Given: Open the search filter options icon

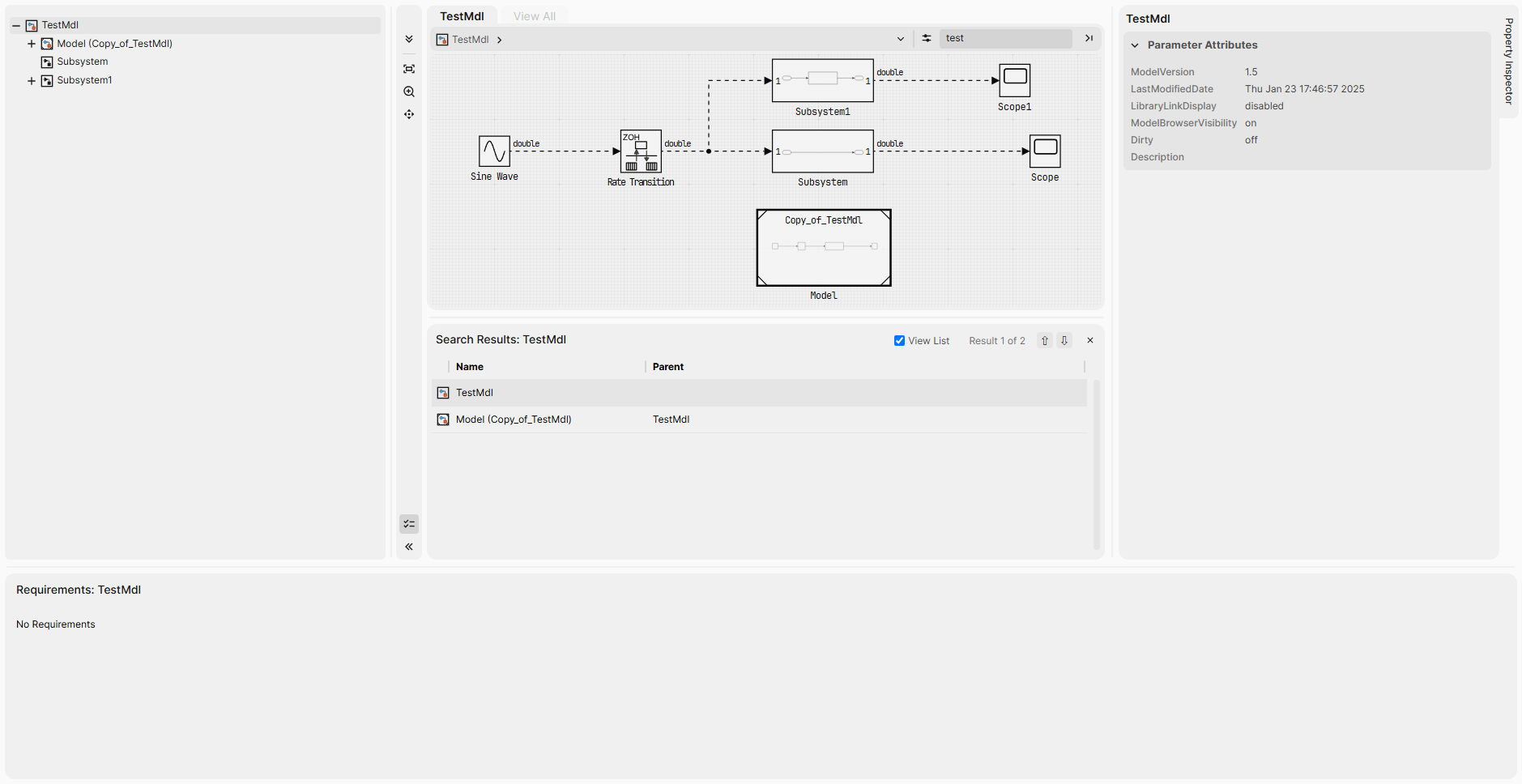Looking at the screenshot, I should point(927,38).
